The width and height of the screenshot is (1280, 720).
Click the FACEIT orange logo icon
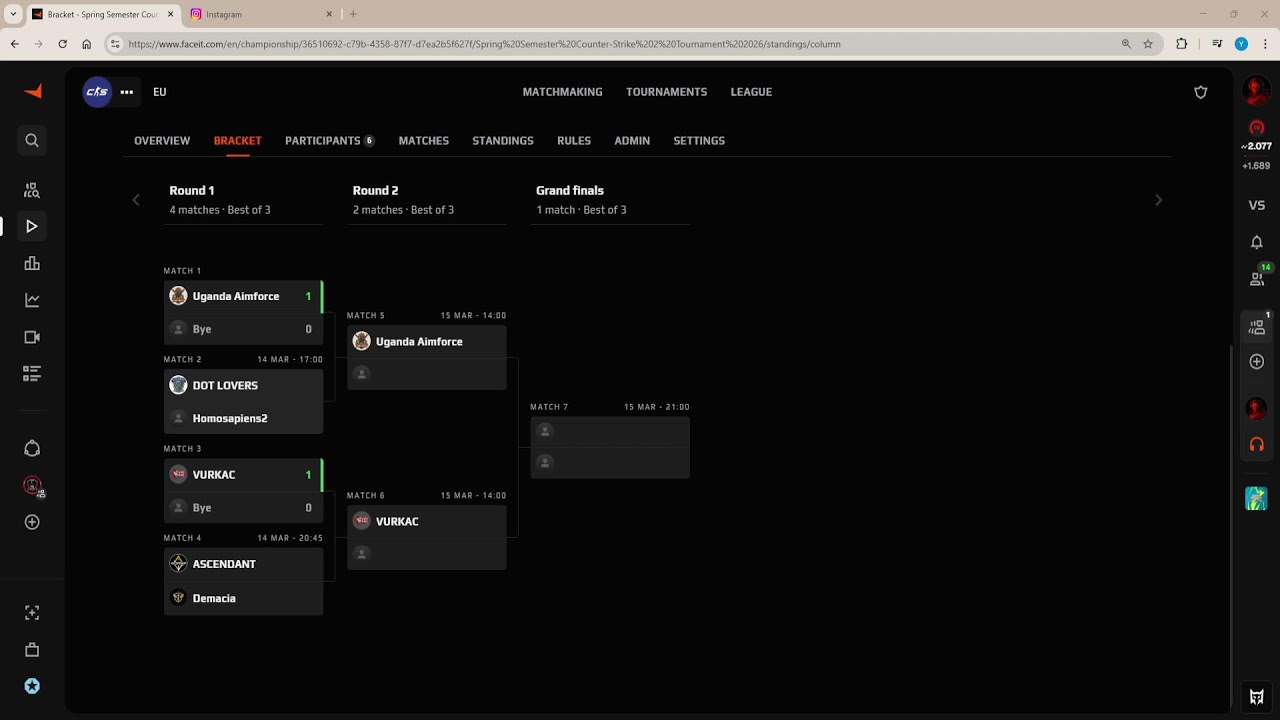33,91
